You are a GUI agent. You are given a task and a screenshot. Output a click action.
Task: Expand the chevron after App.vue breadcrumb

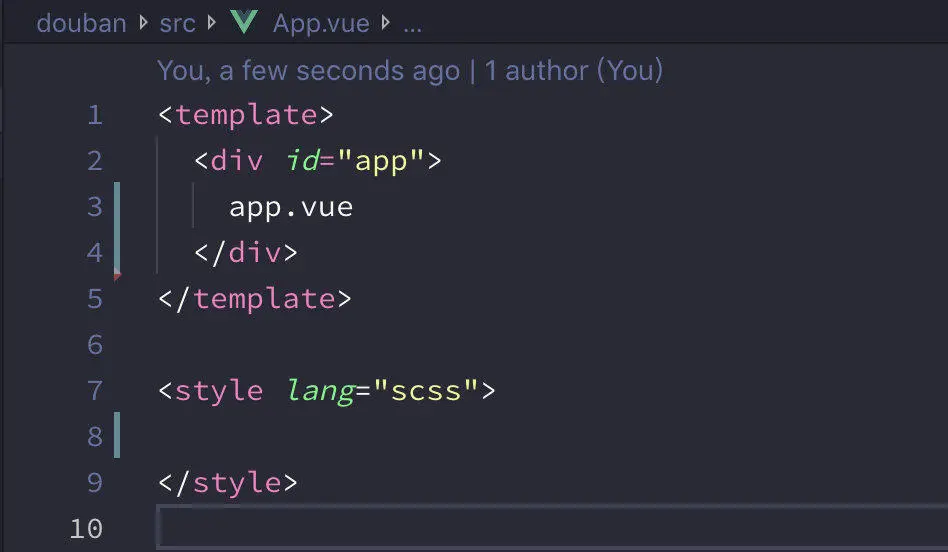tap(386, 23)
